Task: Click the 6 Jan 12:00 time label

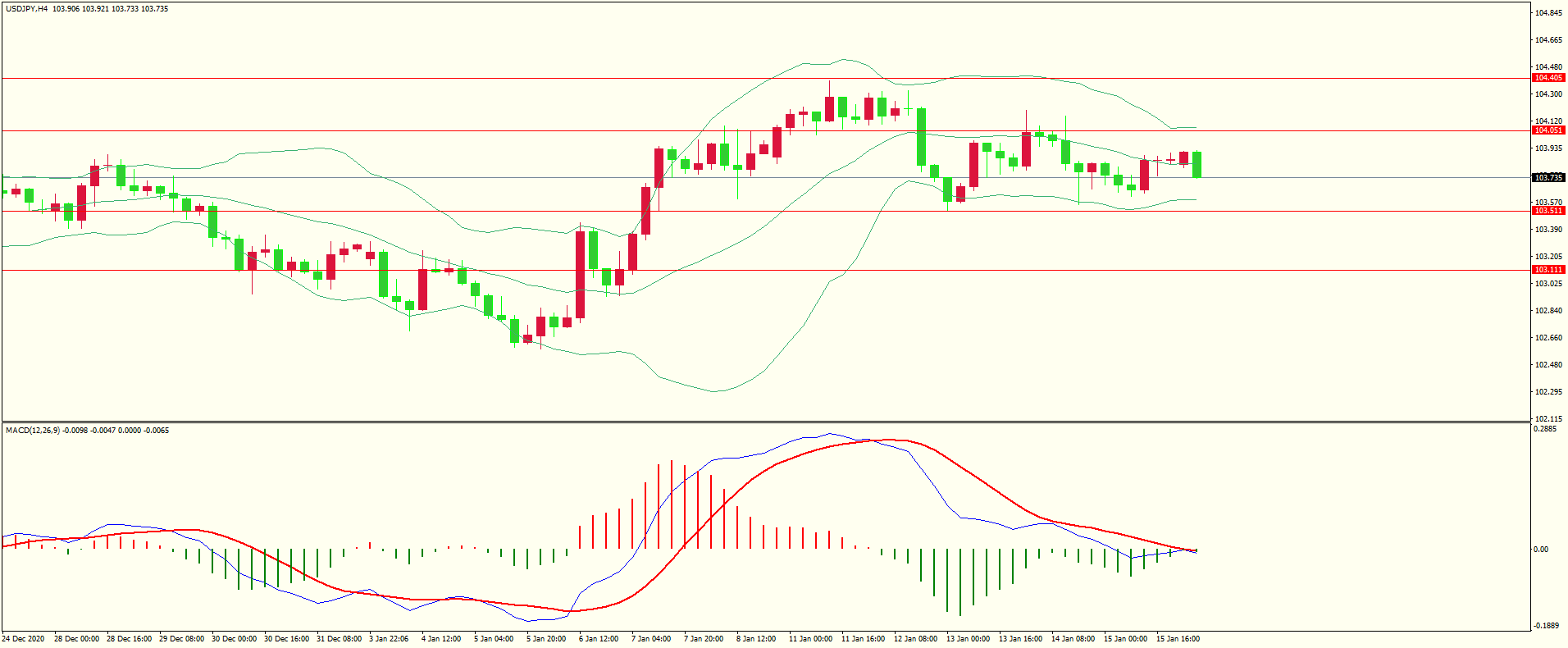Action: (599, 639)
